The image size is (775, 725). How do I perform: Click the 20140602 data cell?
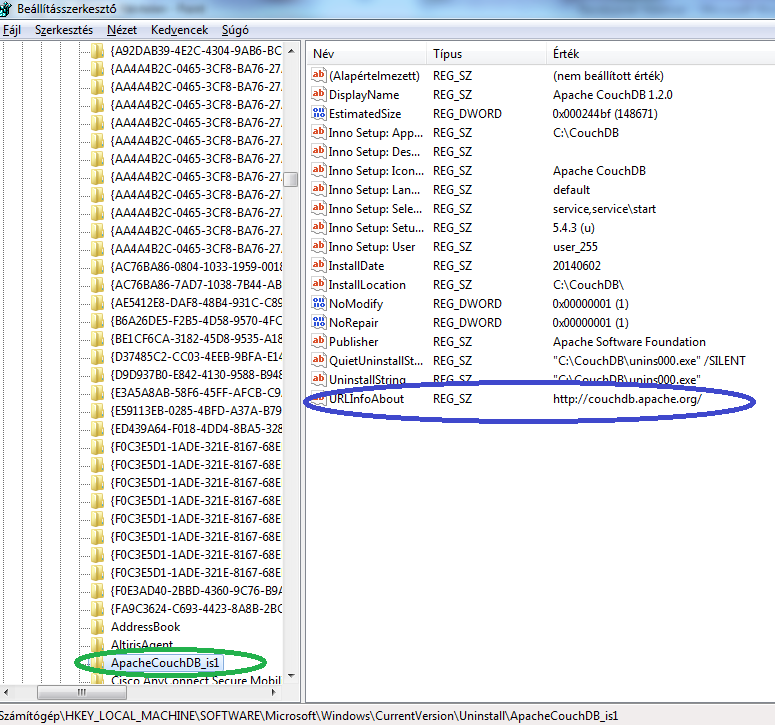(576, 265)
